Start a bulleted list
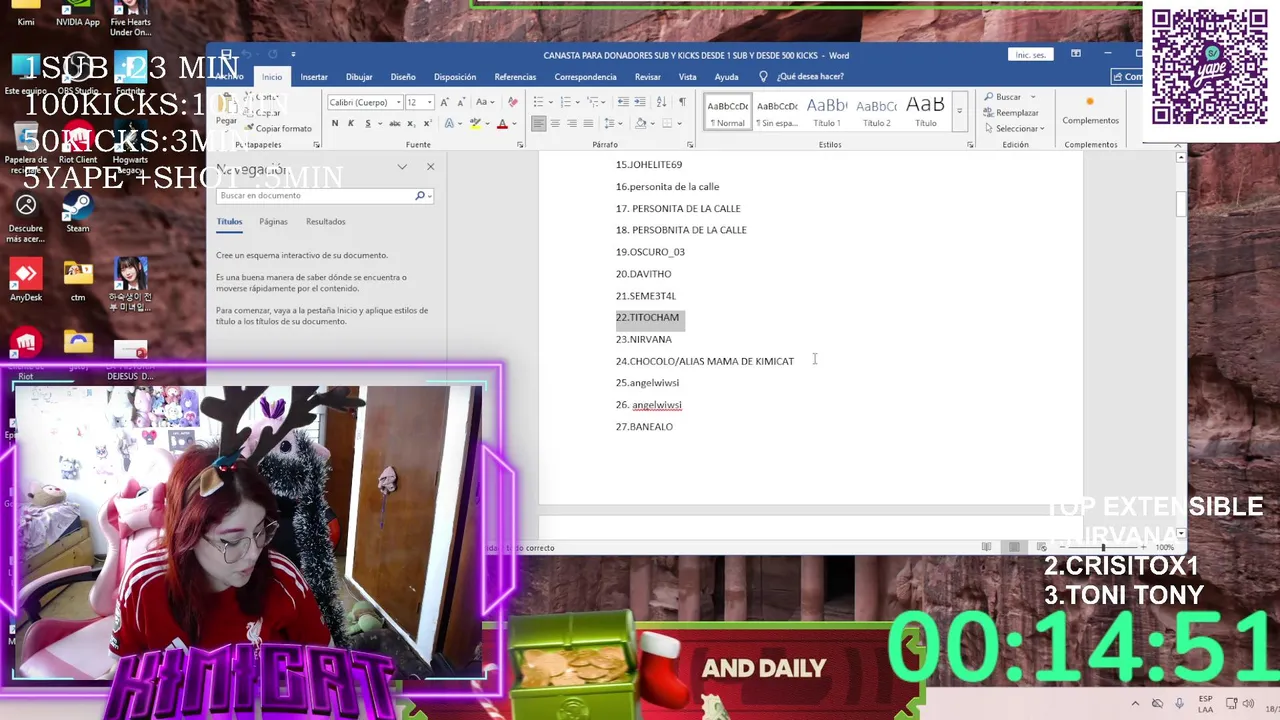Viewport: 1280px width, 720px height. coord(539,102)
